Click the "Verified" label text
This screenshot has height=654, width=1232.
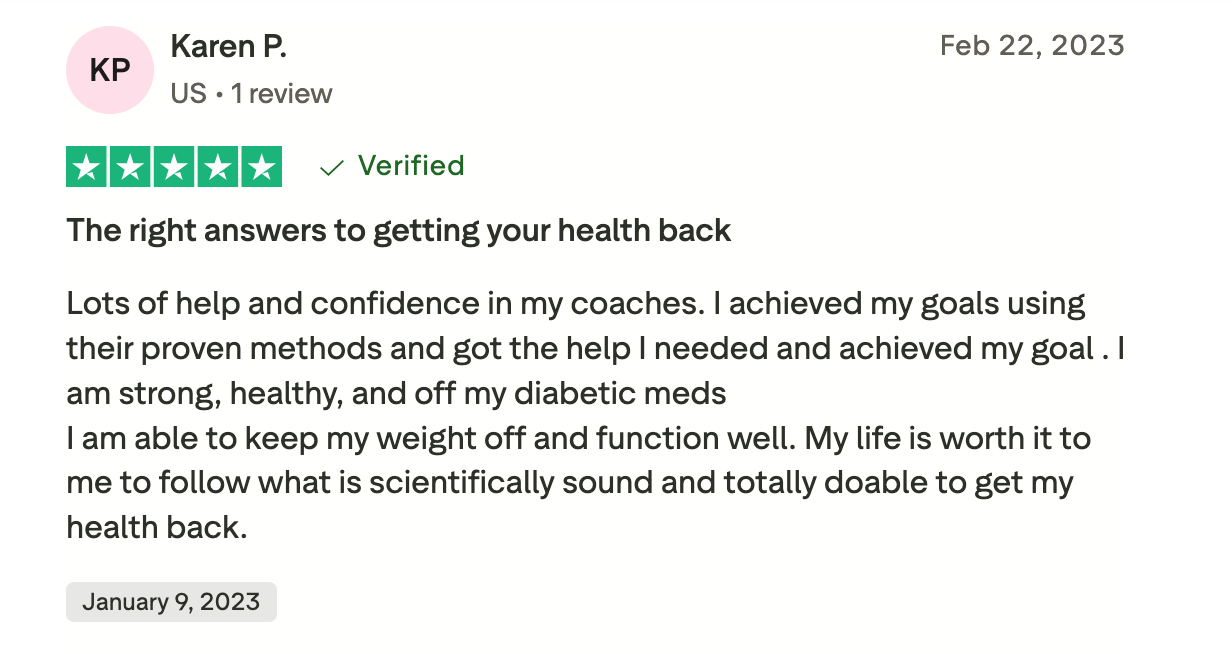(411, 165)
